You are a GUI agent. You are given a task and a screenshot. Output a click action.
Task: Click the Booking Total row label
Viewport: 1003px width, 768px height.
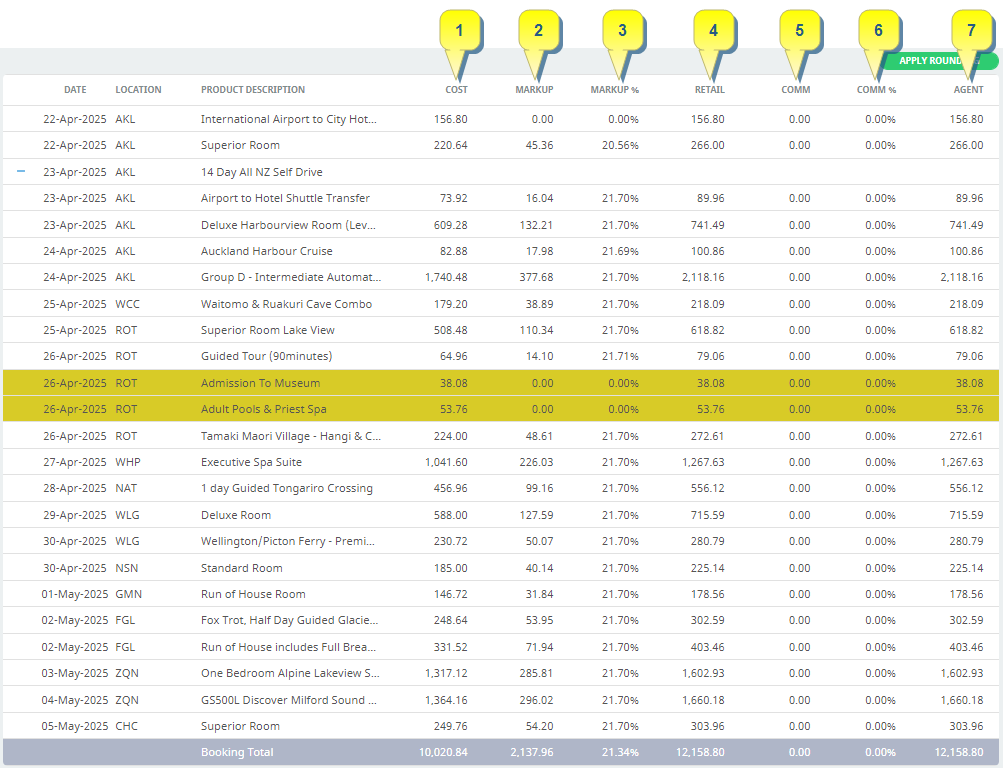(x=237, y=752)
